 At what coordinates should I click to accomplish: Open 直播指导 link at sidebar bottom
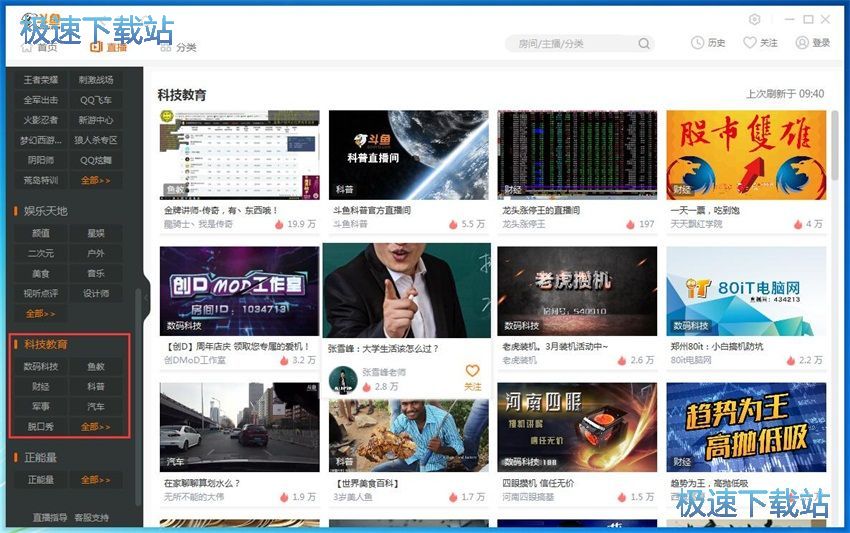50,518
